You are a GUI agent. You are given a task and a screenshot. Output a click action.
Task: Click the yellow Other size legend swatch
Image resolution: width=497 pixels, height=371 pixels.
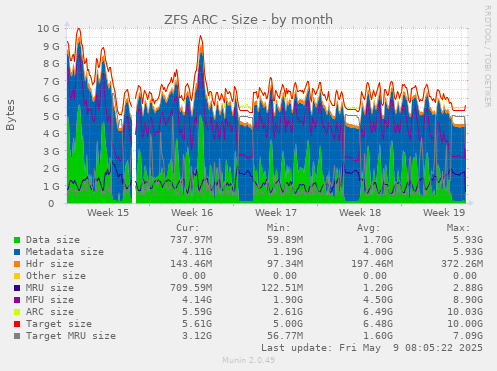pos(17,276)
